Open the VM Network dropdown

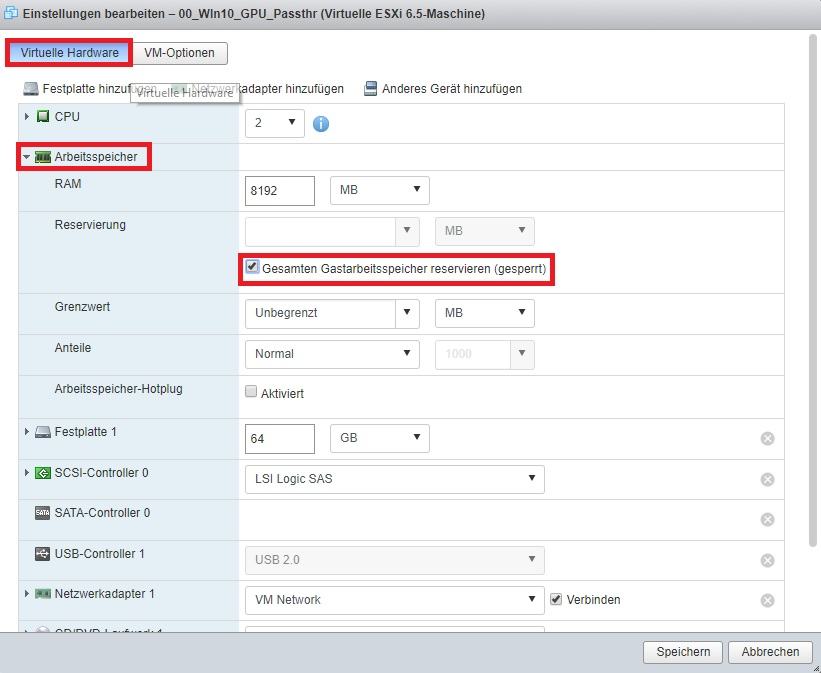tap(395, 600)
